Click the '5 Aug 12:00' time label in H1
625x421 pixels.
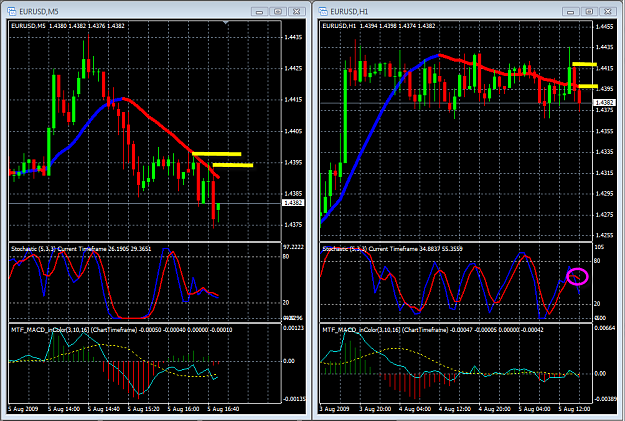574,409
